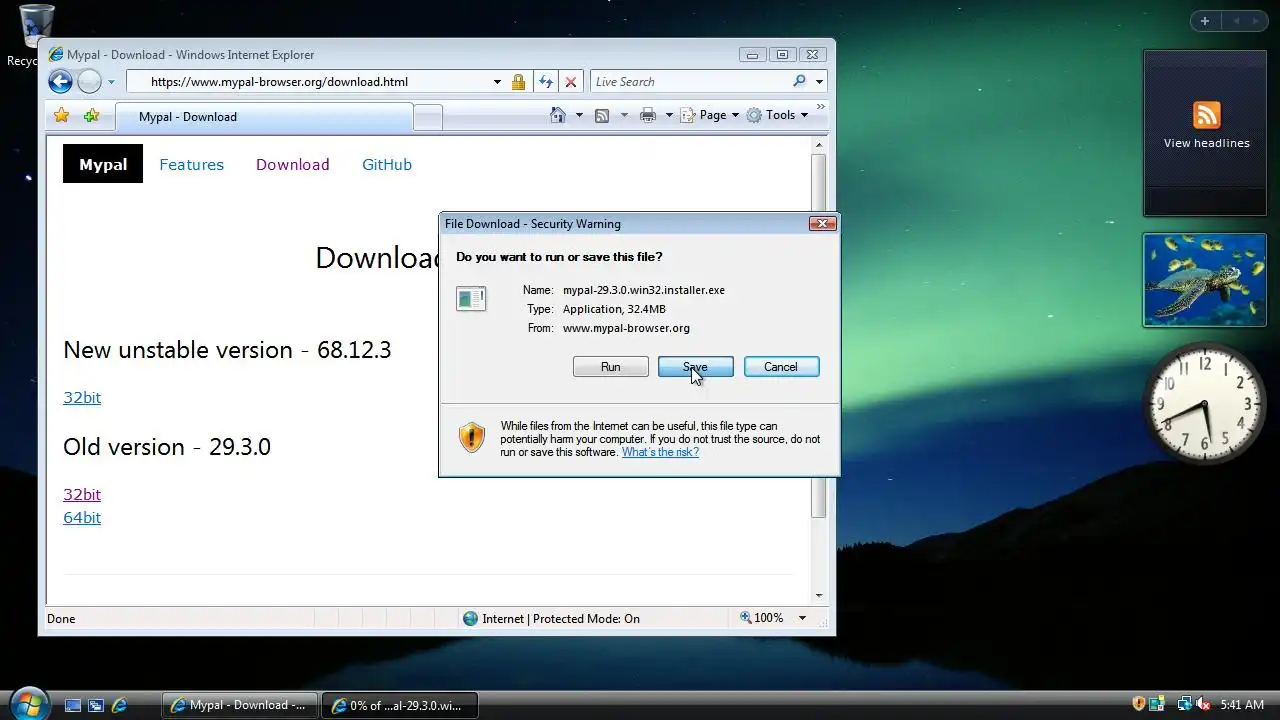The height and width of the screenshot is (720, 1280).
Task: Click 32bit link under unstable version 68.12.3
Action: coord(82,397)
